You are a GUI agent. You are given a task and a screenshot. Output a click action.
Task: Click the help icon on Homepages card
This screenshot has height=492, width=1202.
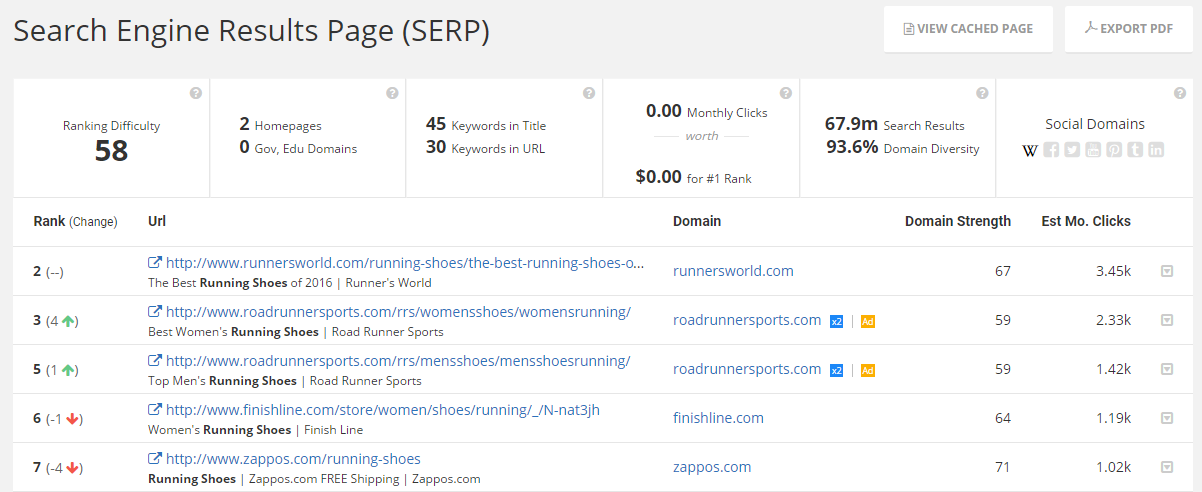click(392, 93)
